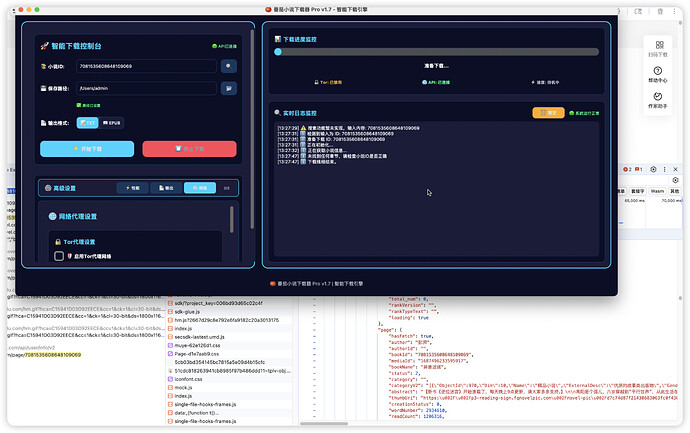The height and width of the screenshot is (433, 690).
Task: Open the highlighted network tab in advanced settings
Action: tap(200, 188)
